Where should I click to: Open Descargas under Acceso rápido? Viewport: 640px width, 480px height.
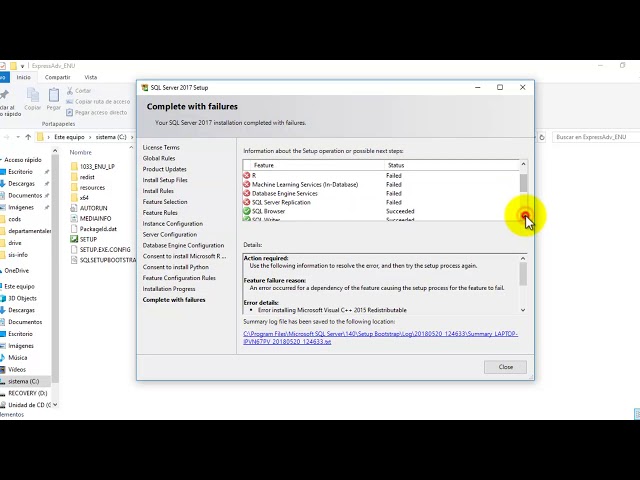[x=18, y=184]
